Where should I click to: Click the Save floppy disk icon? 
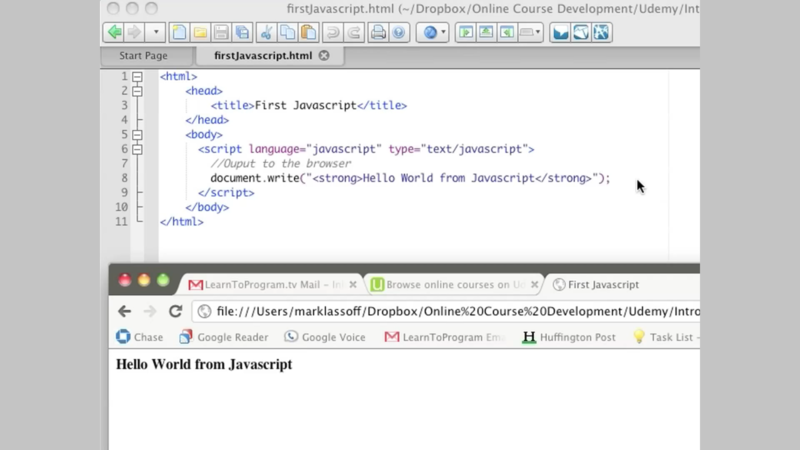point(221,32)
